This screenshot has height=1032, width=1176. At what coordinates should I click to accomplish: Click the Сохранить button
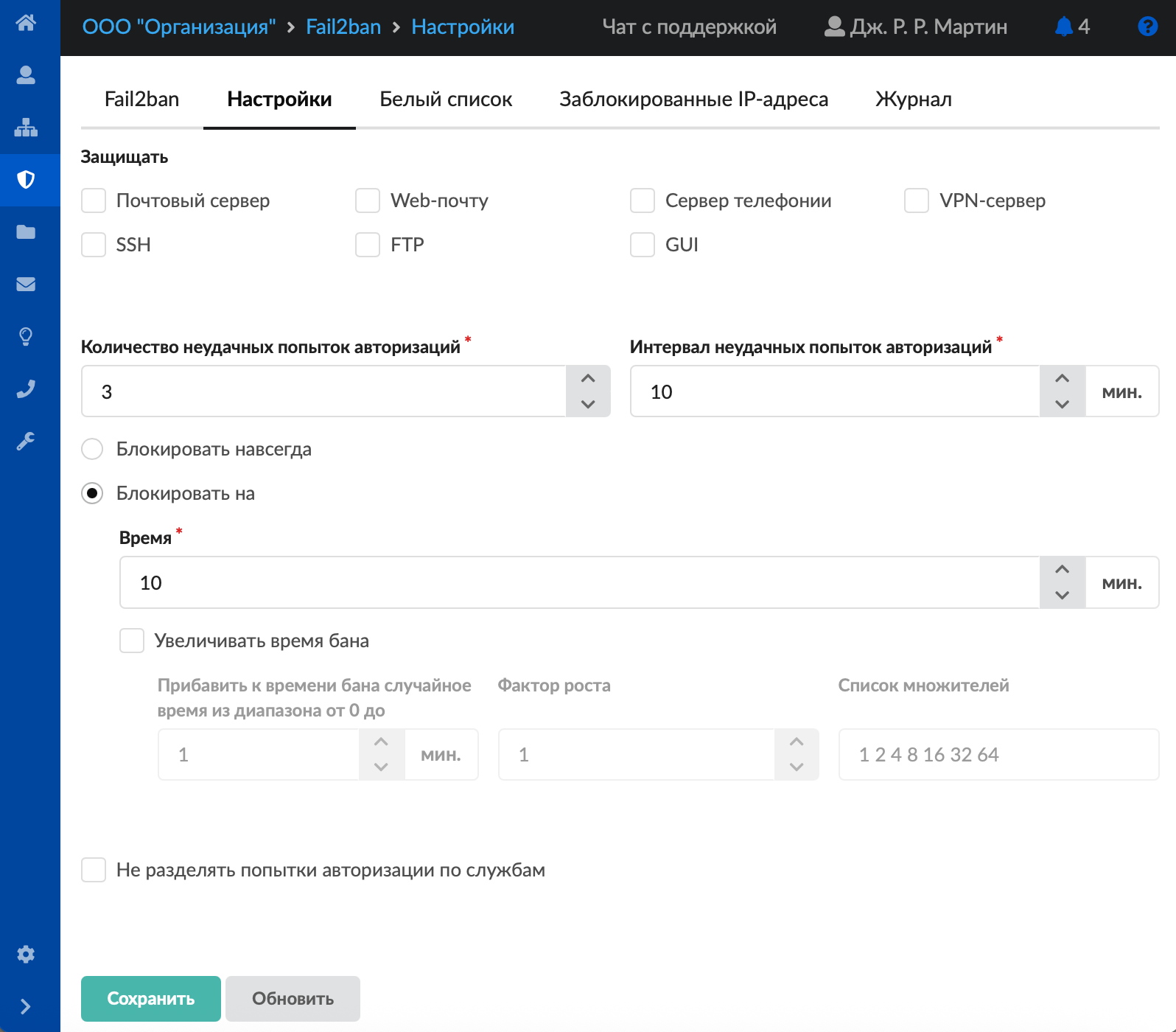[151, 999]
